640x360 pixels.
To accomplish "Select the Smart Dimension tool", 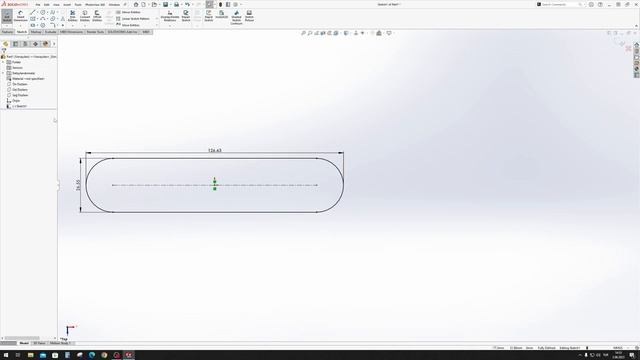I will click(x=20, y=16).
